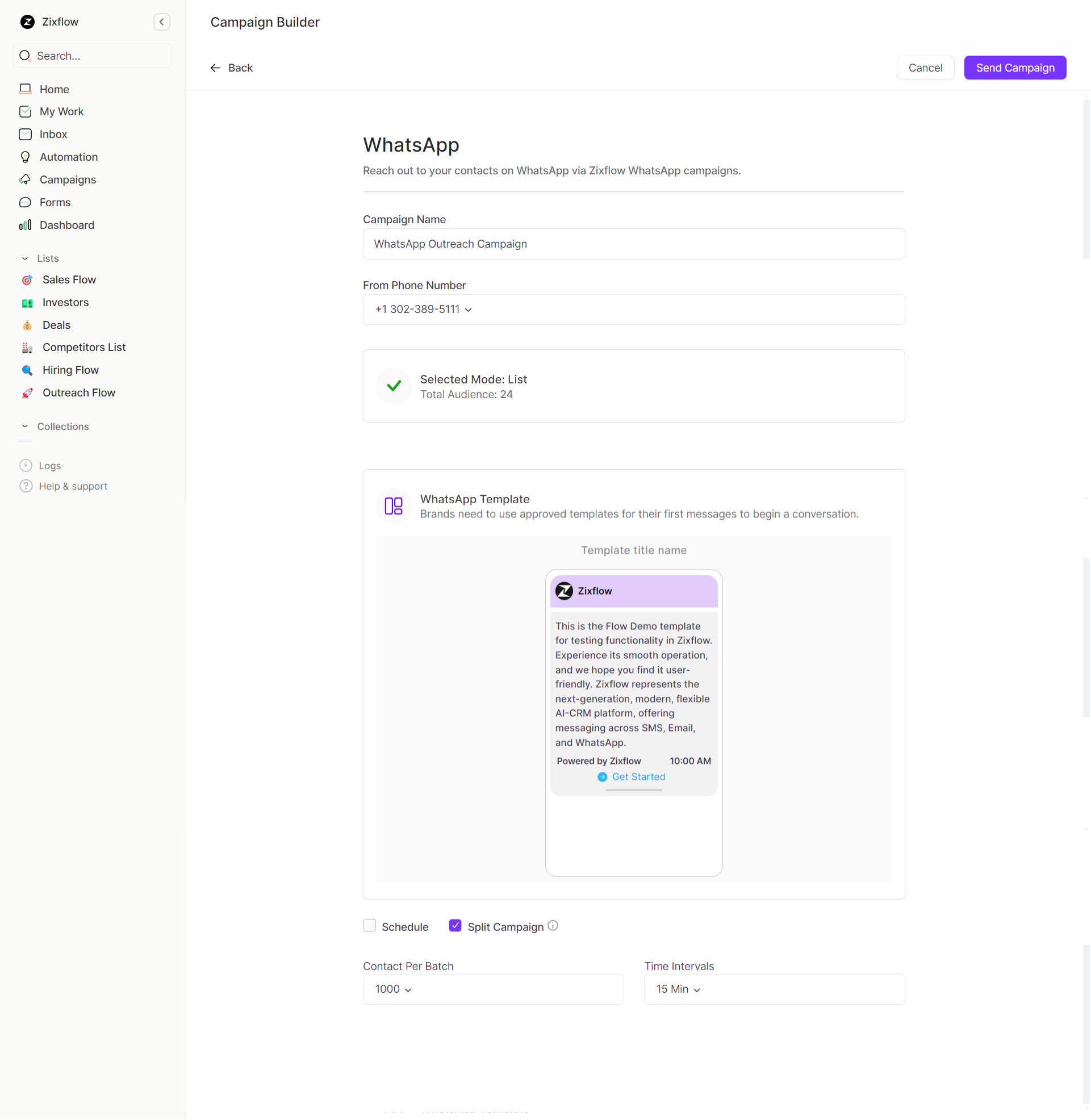Click the Dashboard bar chart icon
Image resolution: width=1091 pixels, height=1120 pixels.
click(25, 225)
